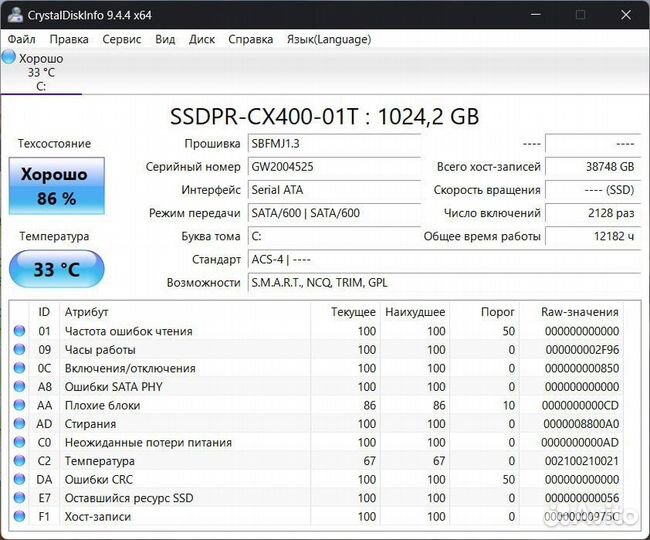
Task: Select the Плохие блоки attribute name
Action: pyautogui.click(x=102, y=405)
